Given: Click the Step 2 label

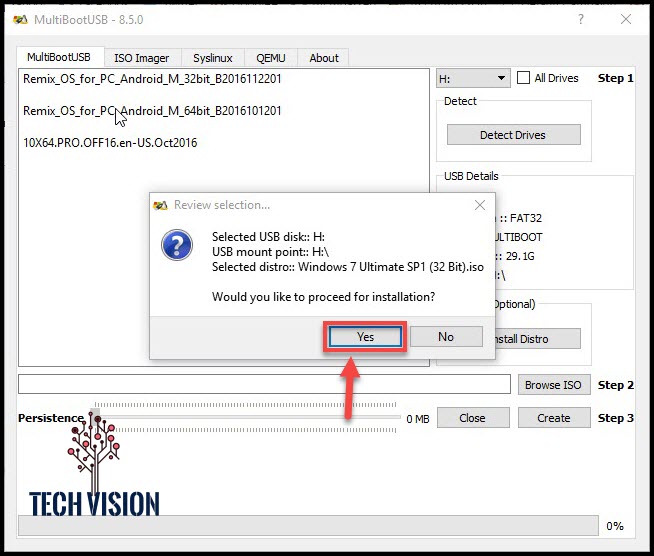Looking at the screenshot, I should point(616,385).
